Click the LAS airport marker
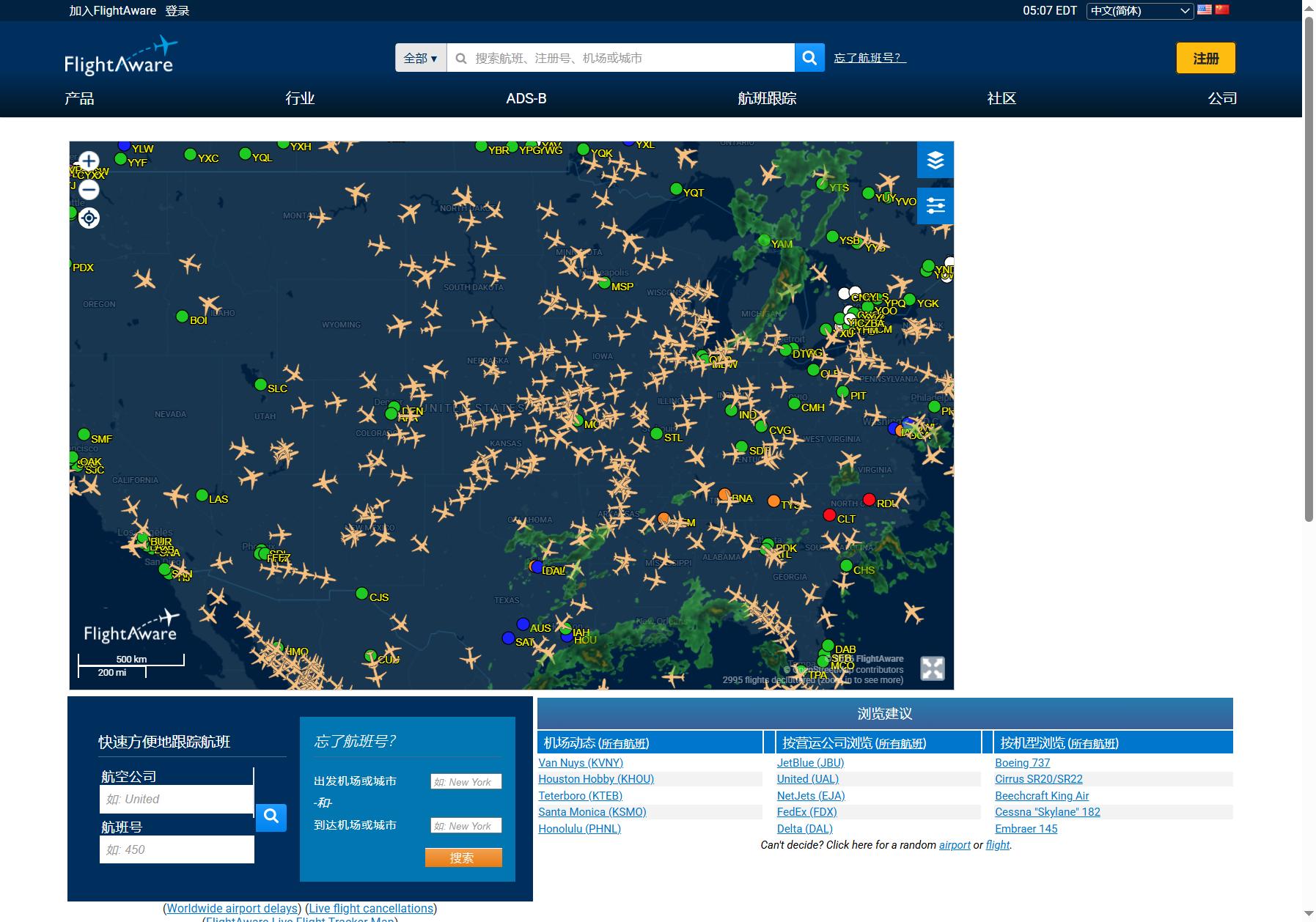Viewport: 1316px width, 922px height. pos(202,495)
